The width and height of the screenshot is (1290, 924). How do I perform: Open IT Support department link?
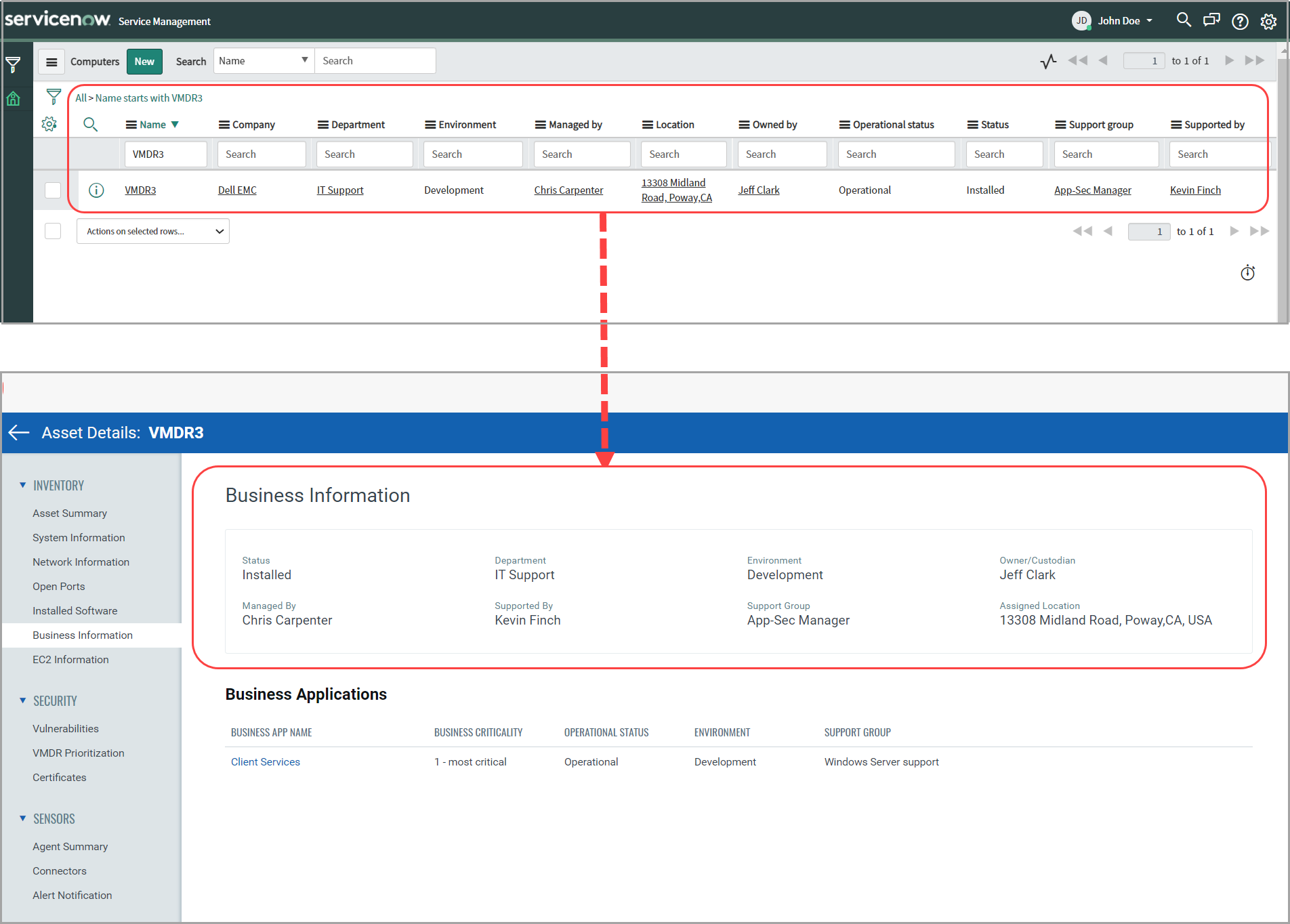[340, 190]
